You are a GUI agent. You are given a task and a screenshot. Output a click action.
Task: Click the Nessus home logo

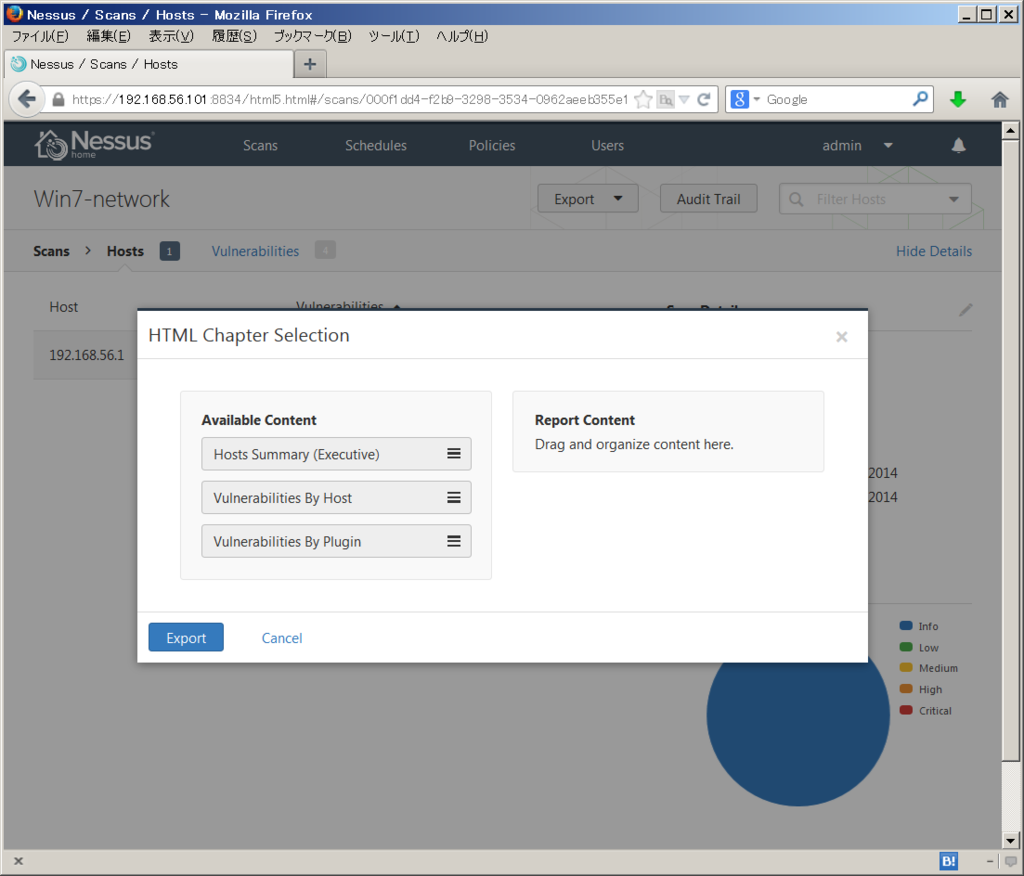94,144
